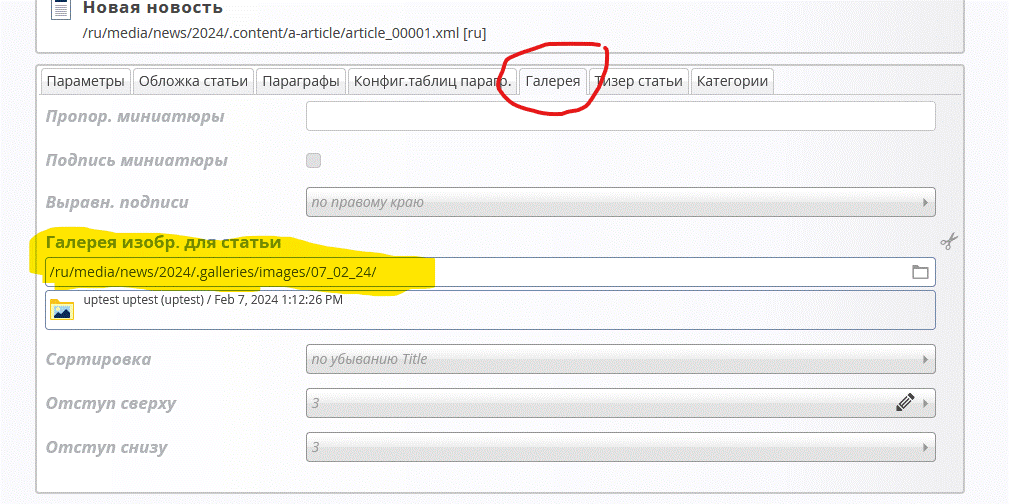
Task: Switch to the Тизер статьи tab
Action: pyautogui.click(x=639, y=81)
